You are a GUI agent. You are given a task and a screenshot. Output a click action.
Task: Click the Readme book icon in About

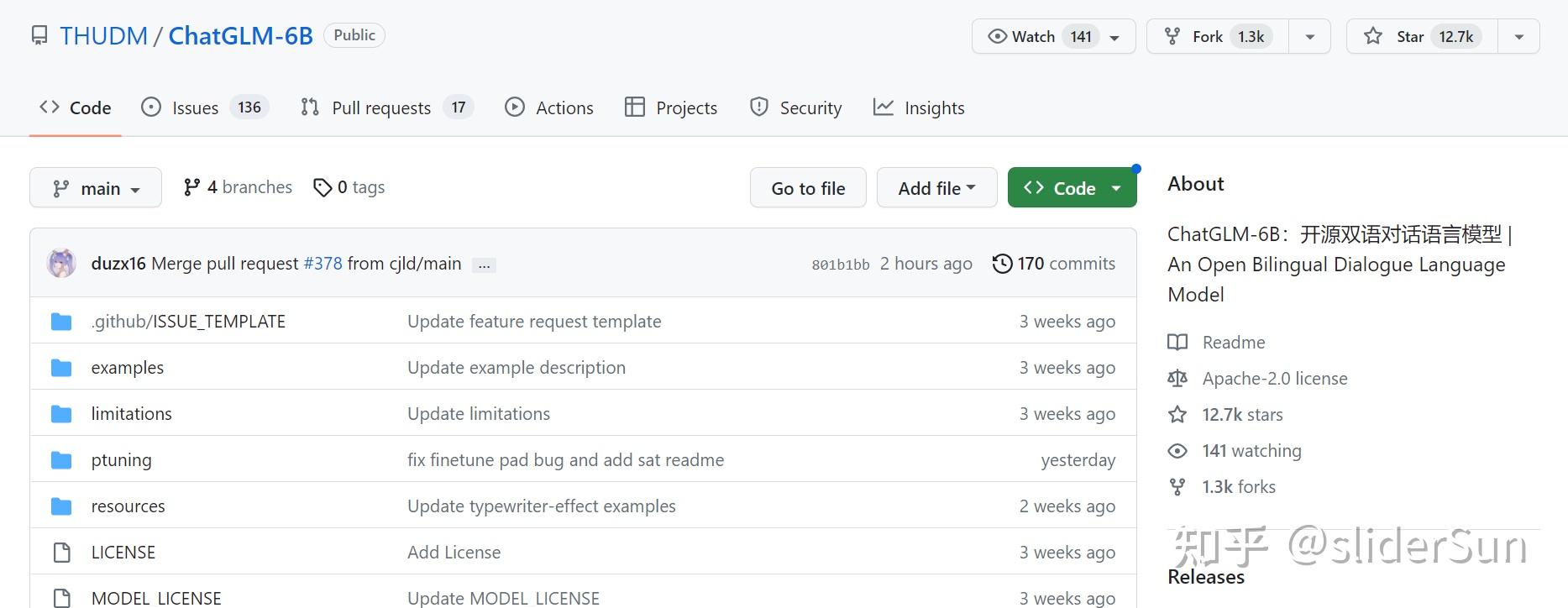click(x=1177, y=343)
